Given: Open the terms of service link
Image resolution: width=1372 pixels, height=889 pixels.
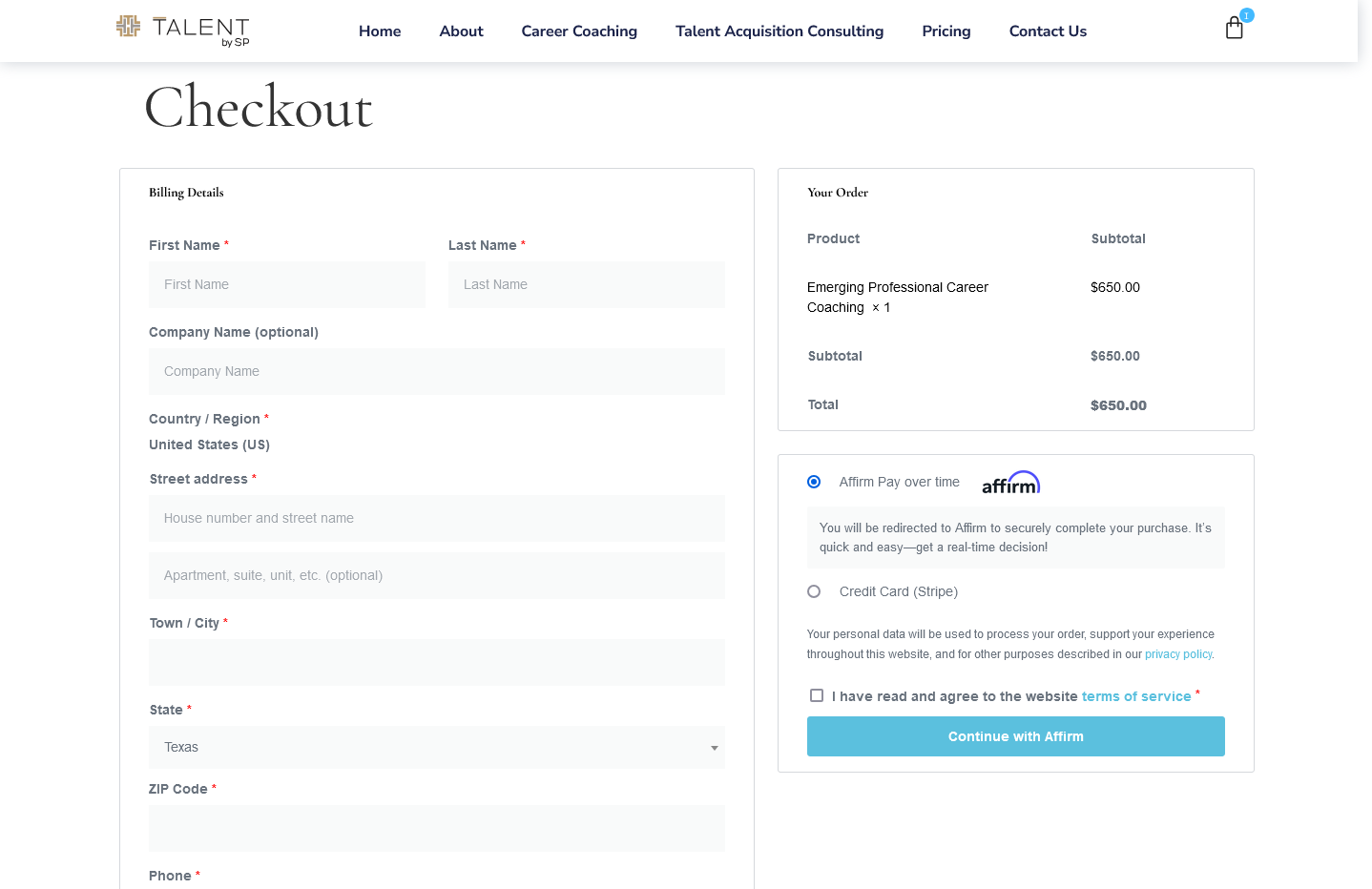Looking at the screenshot, I should tap(1135, 696).
